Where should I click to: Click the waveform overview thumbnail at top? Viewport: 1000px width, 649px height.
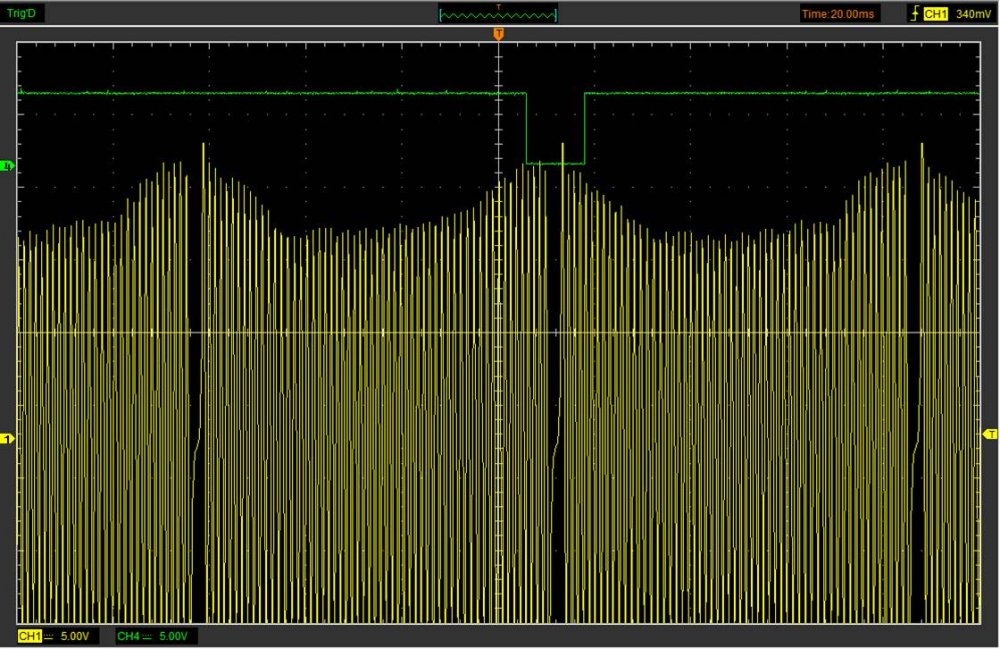(x=498, y=14)
